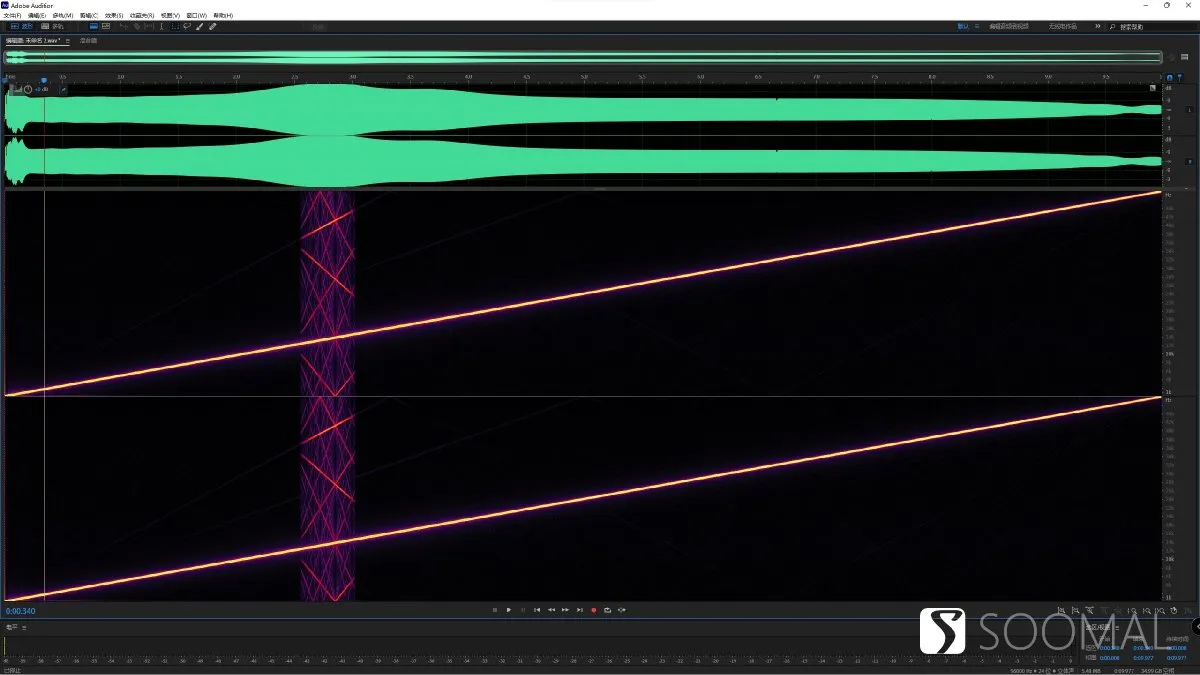Click Zoom Out amplitude icon
The image size is (1200, 675).
point(1075,609)
